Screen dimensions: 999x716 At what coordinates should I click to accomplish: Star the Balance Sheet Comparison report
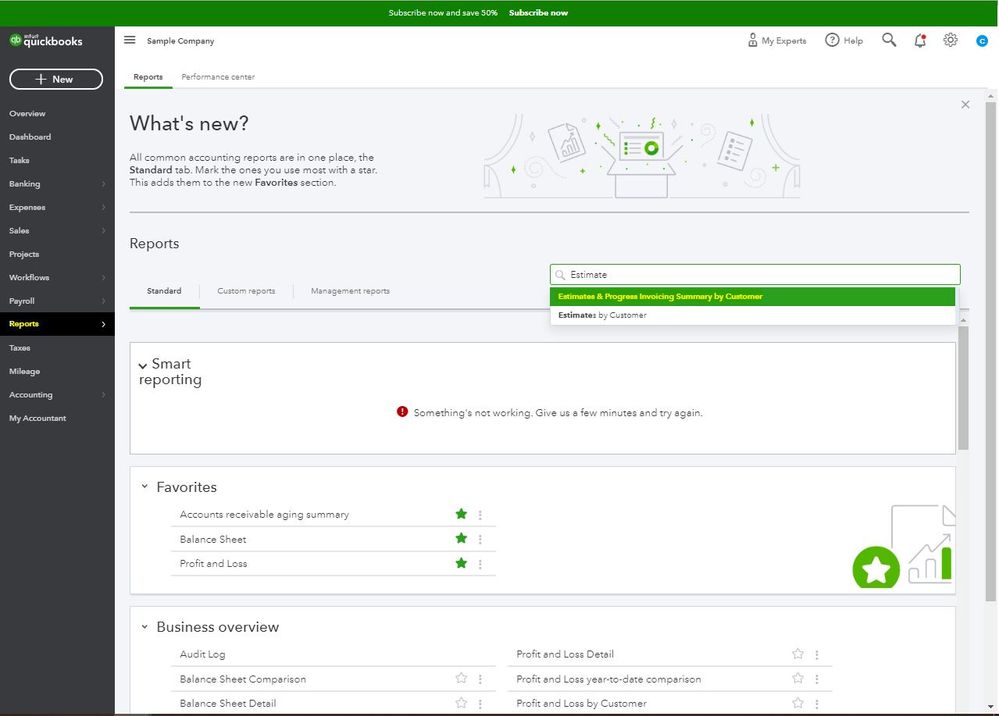(461, 678)
